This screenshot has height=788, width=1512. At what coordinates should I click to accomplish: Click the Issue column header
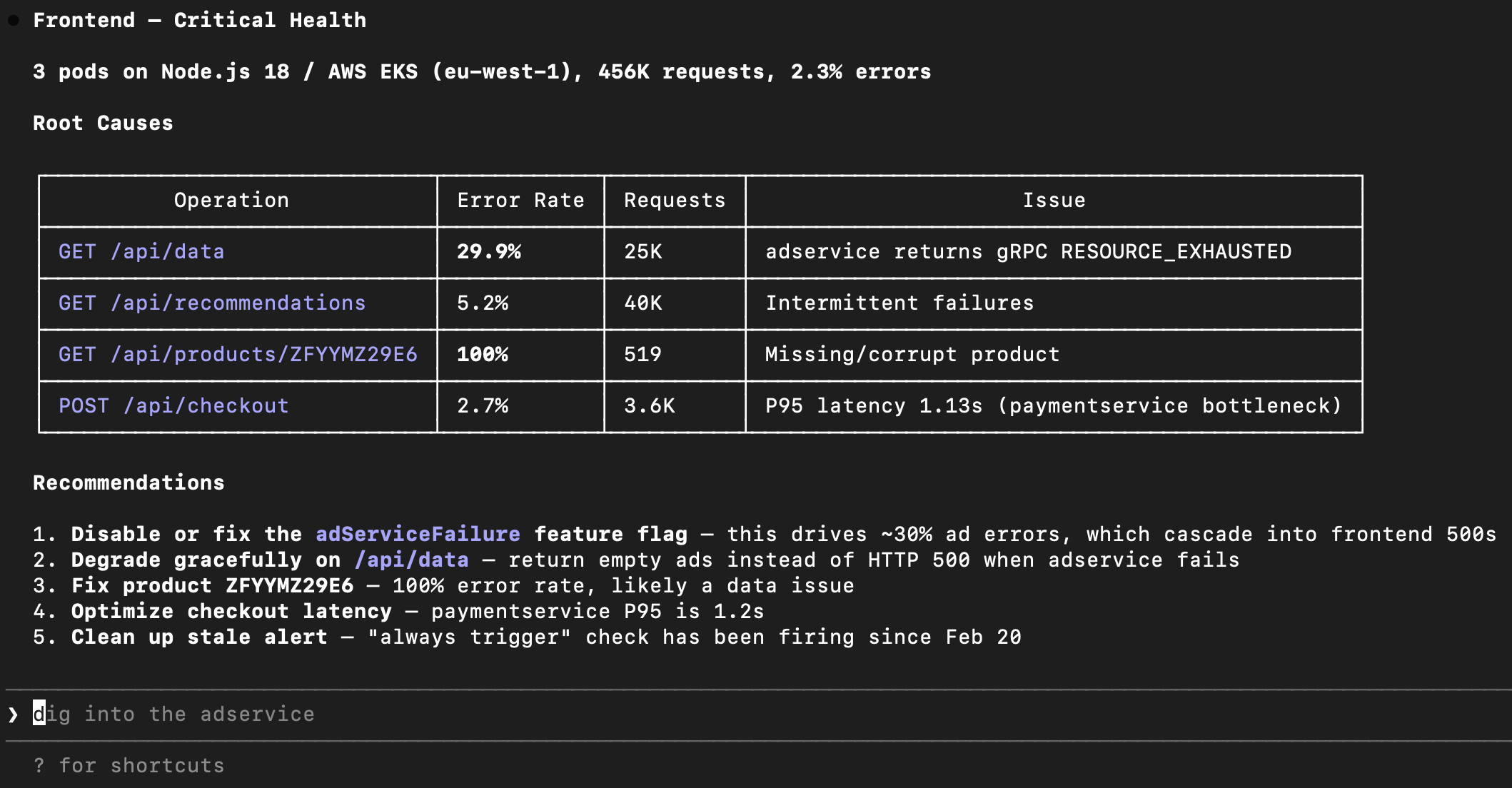[1054, 201]
